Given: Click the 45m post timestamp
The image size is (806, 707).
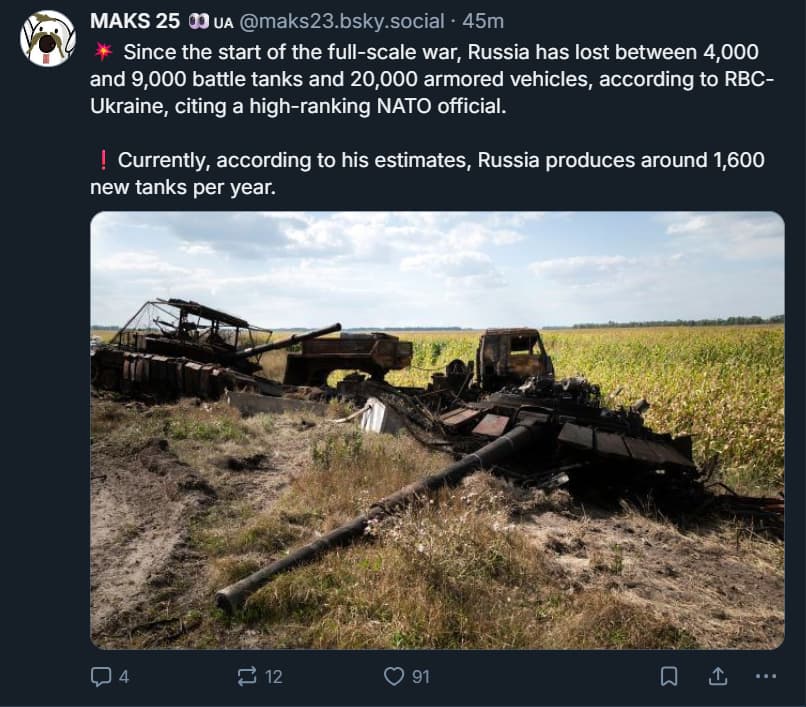Looking at the screenshot, I should 483,22.
